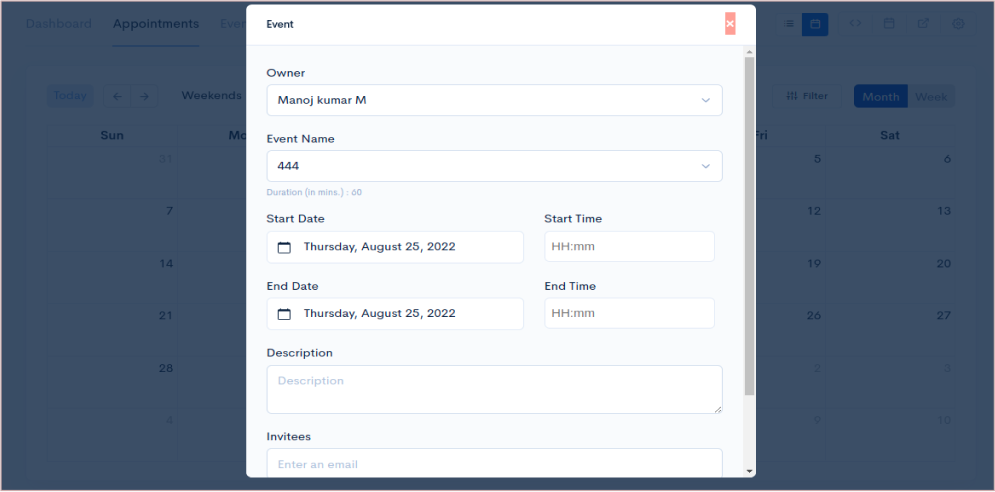Open the settings gear icon

click(x=958, y=24)
